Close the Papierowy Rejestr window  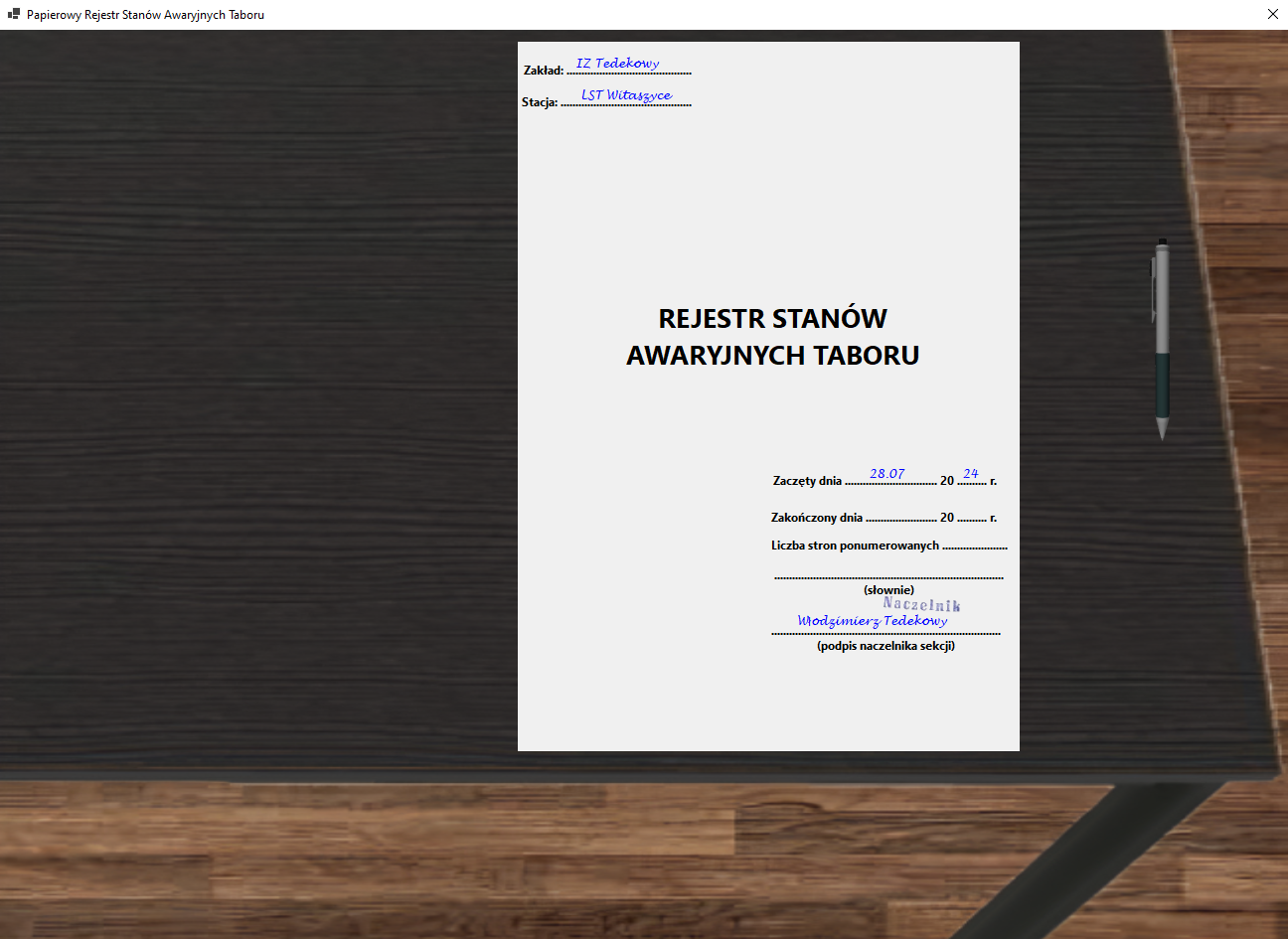1272,15
